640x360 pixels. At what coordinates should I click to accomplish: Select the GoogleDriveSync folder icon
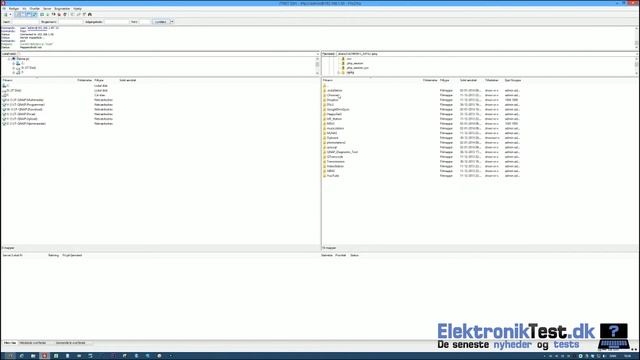pyautogui.click(x=325, y=109)
